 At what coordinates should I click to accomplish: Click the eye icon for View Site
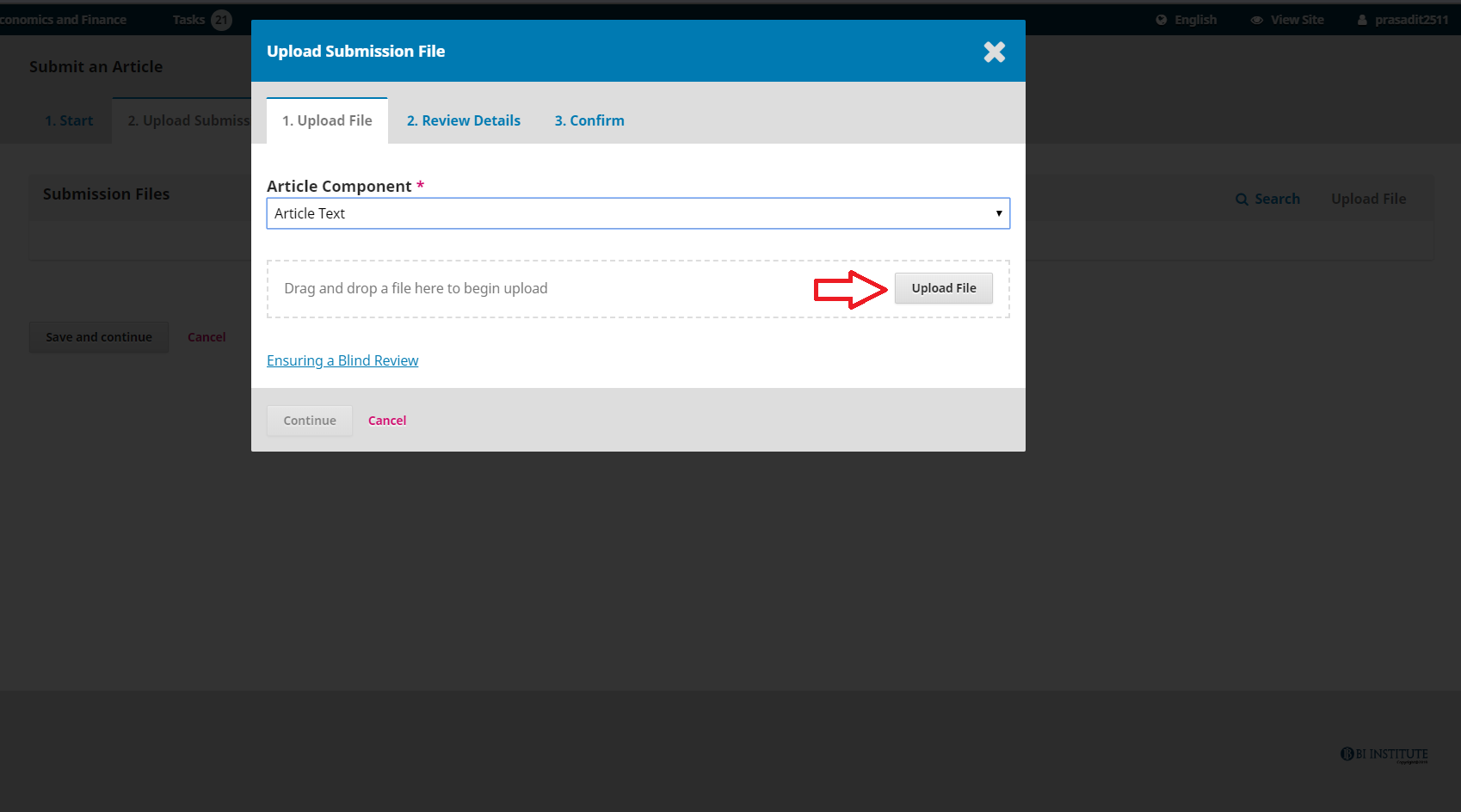tap(1256, 20)
